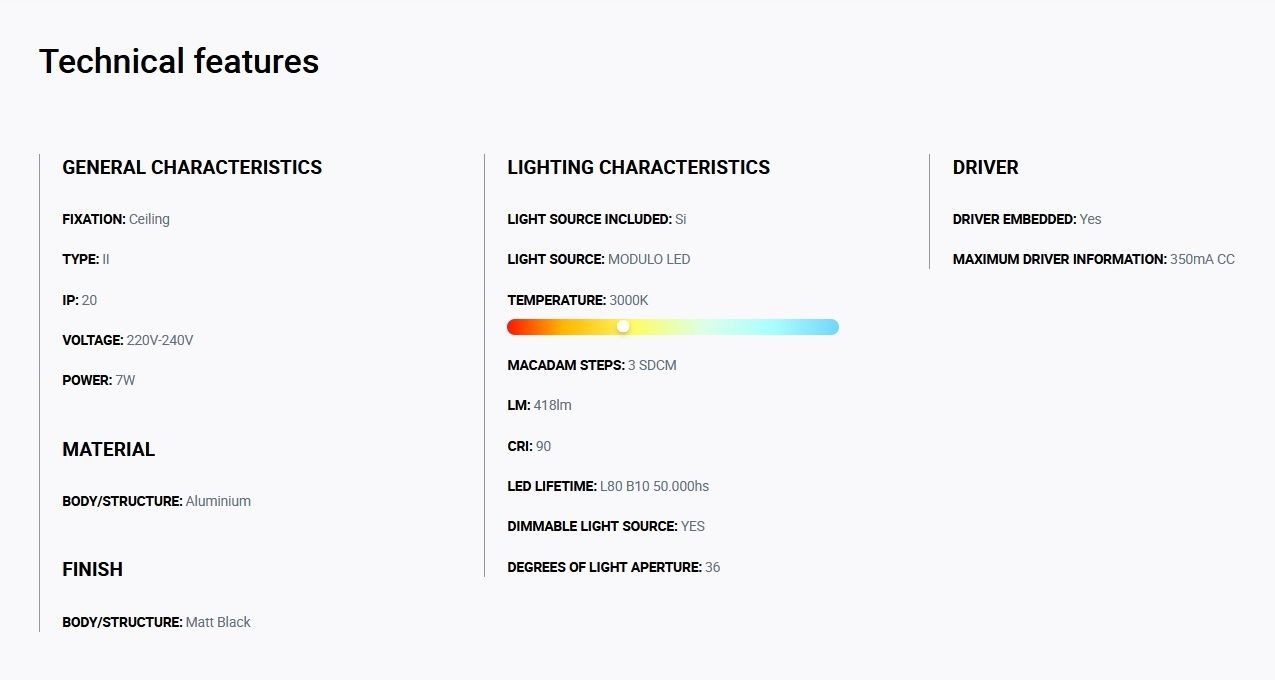Click the Light Source MODULO LED row
The width and height of the screenshot is (1275, 680).
(598, 259)
